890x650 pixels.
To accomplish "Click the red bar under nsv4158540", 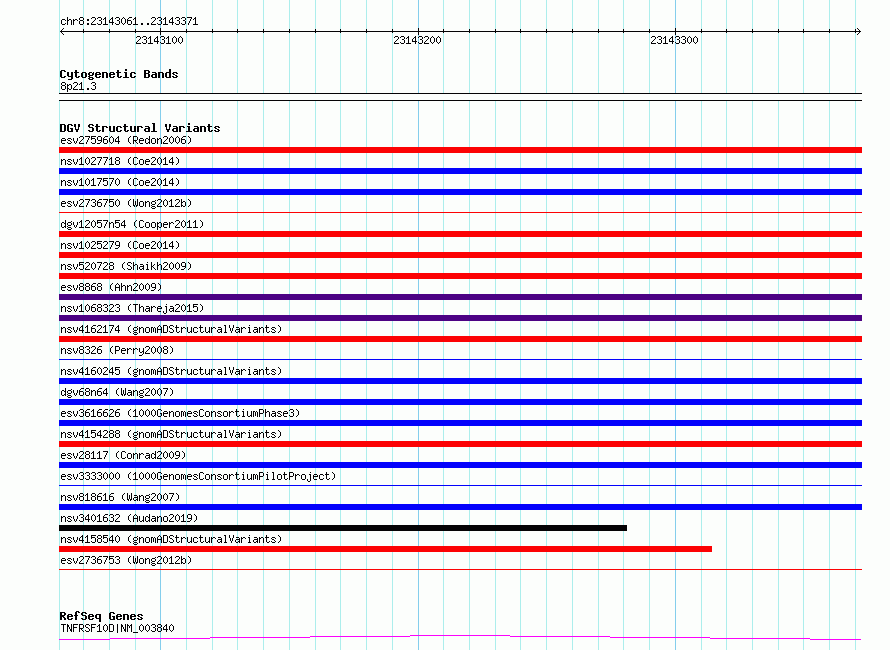I will [x=385, y=549].
